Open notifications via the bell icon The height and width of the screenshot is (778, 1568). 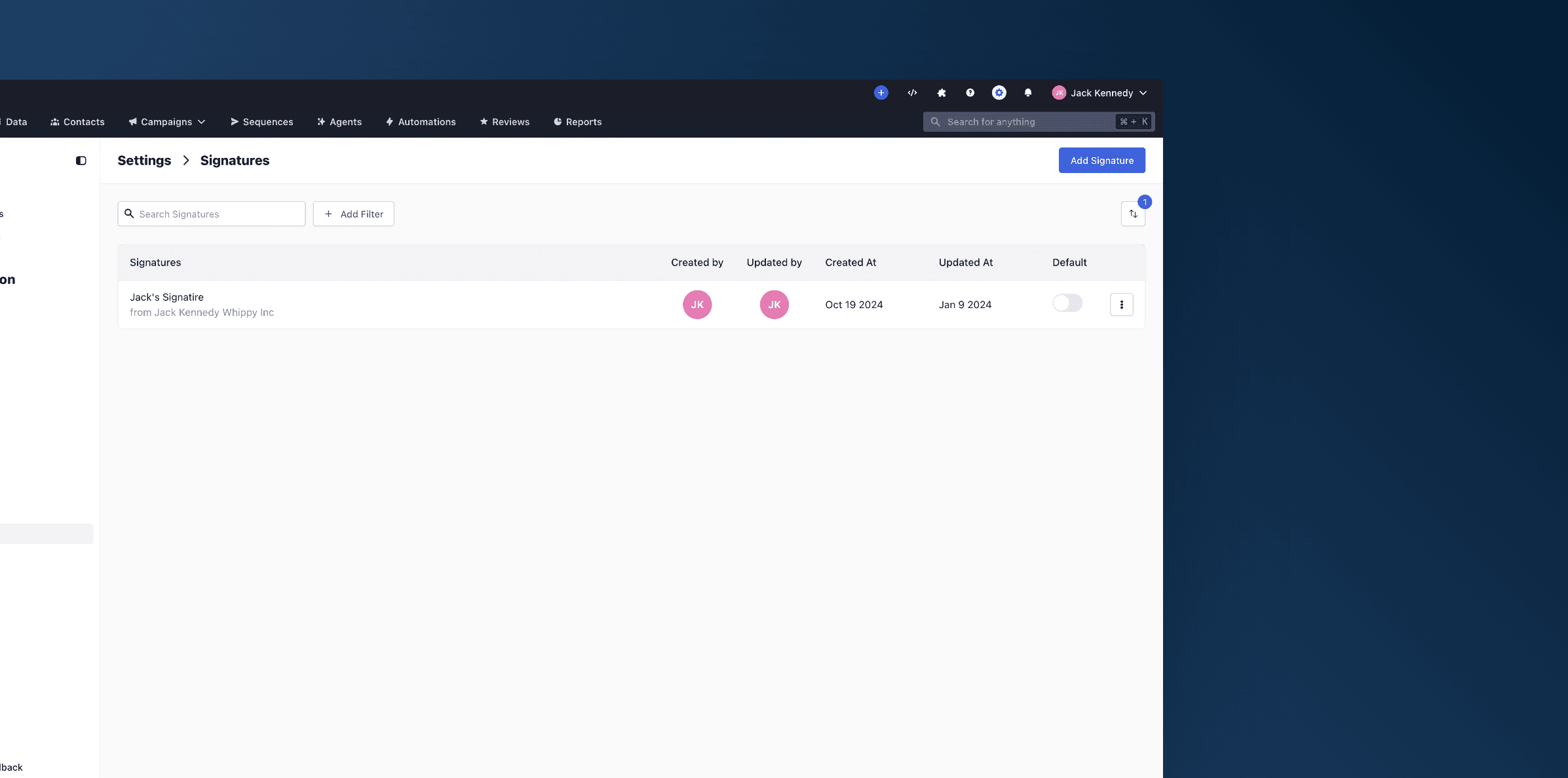pos(1027,93)
